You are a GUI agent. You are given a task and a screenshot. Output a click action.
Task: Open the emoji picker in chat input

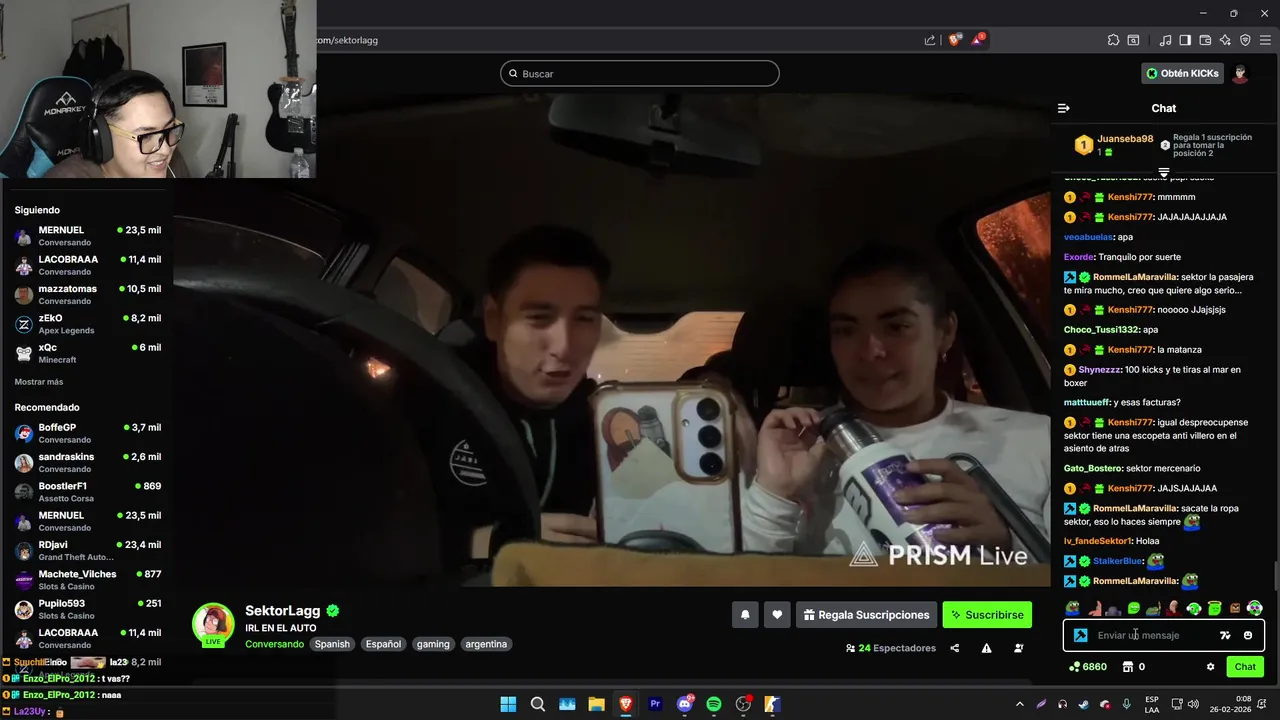click(x=1248, y=635)
